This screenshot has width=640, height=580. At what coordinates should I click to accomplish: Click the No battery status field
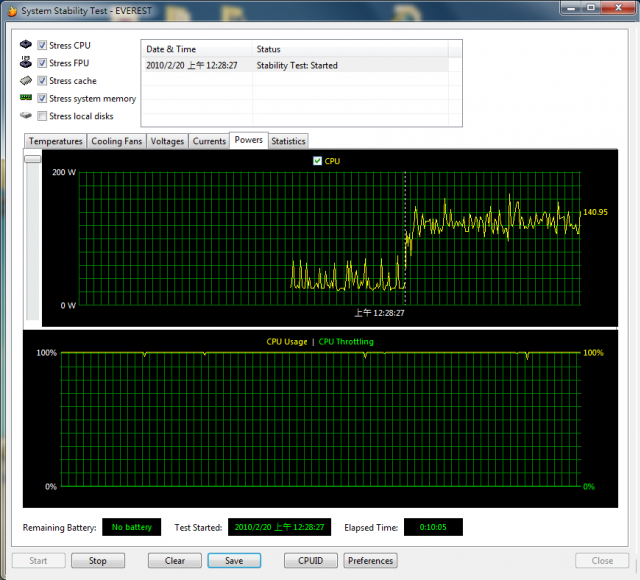[x=131, y=527]
